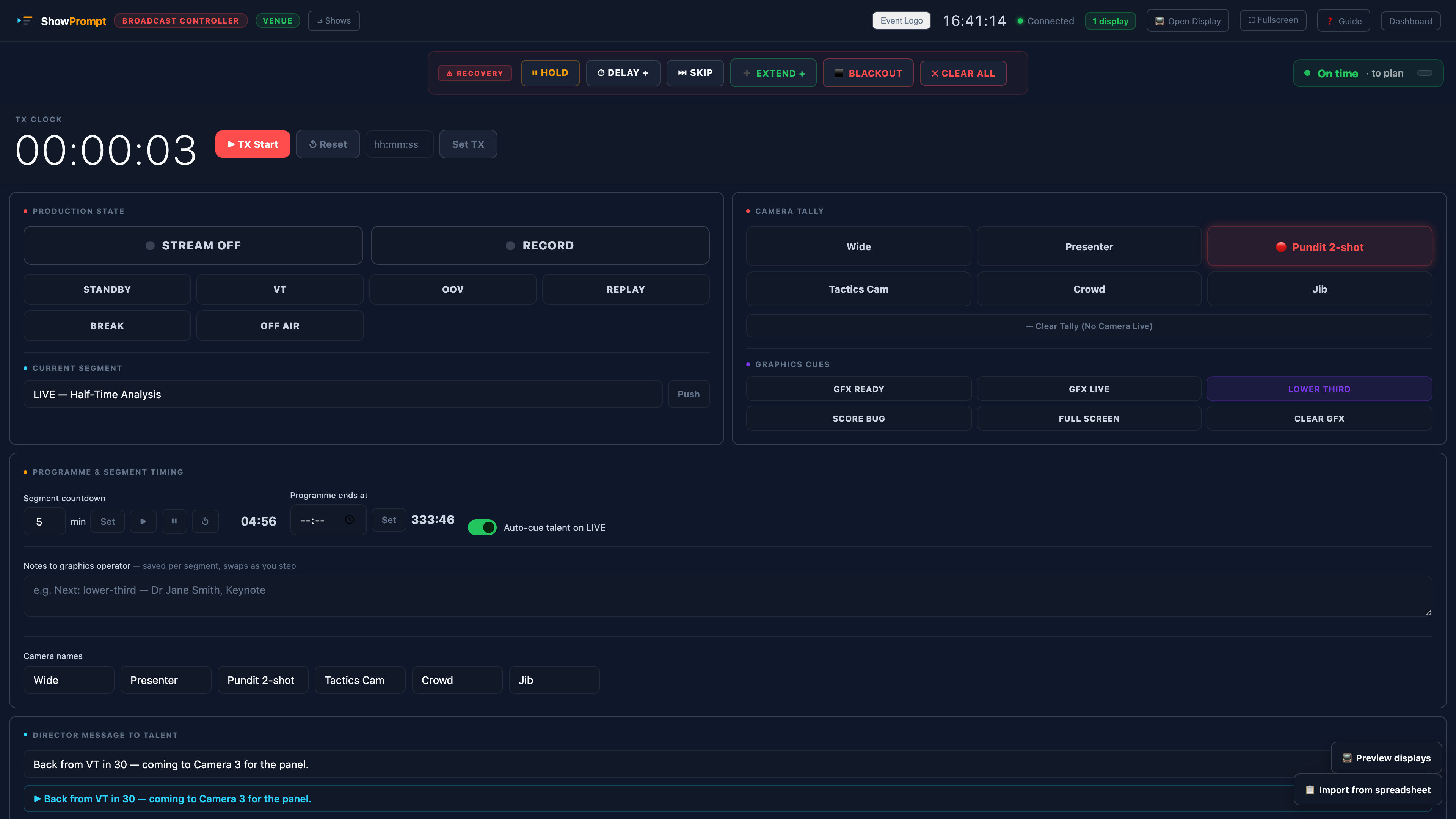Screen dimensions: 1456x819
Task: Set production state to VT
Action: coord(280,289)
